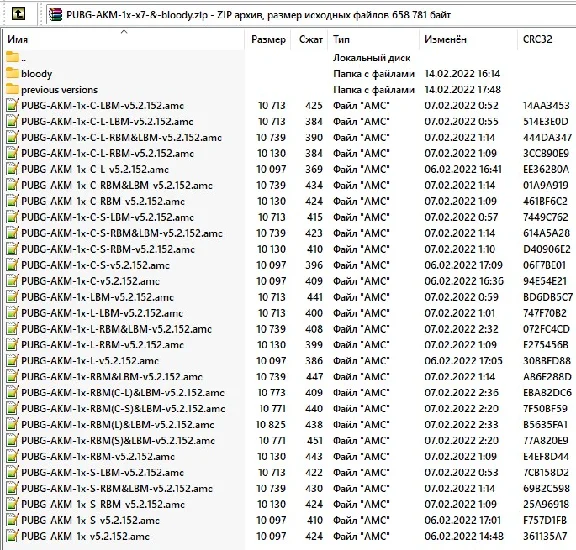Click file icon of PUBG-AKM-1x-RBM(S)&LBM-v5.2.152.amc
The width and height of the screenshot is (576, 550).
12,441
